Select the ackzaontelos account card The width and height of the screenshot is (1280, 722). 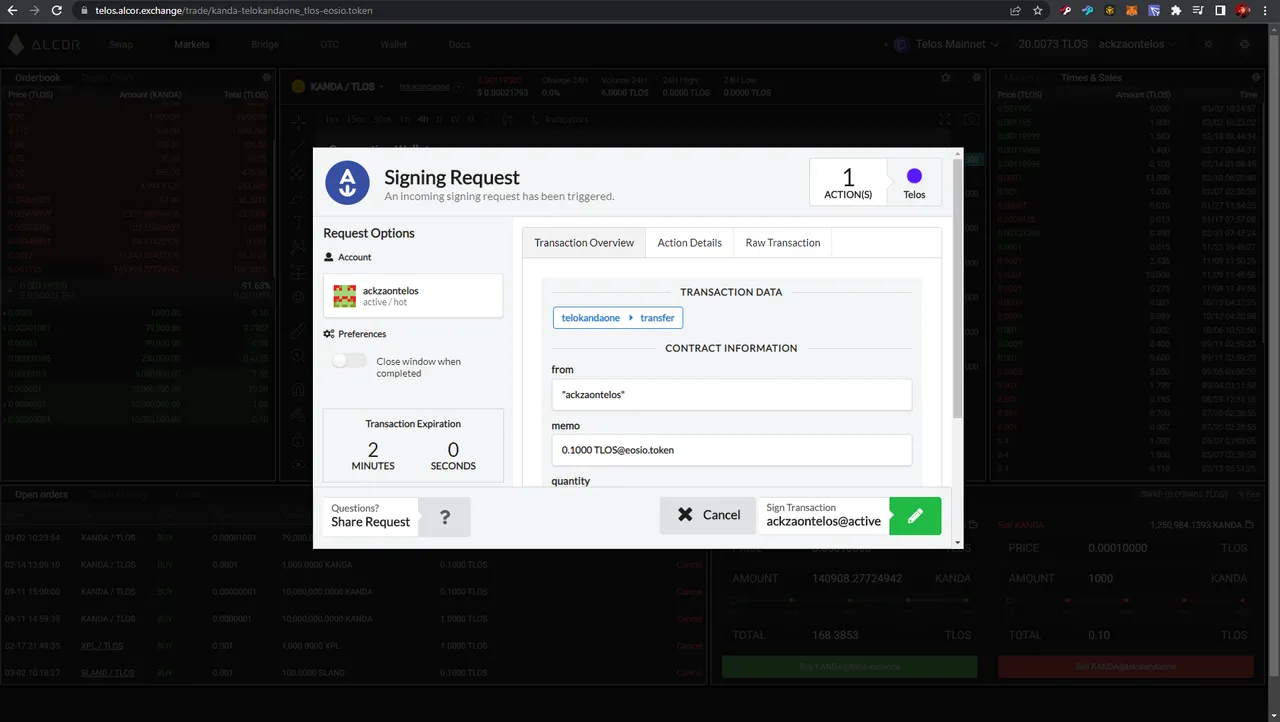(413, 296)
